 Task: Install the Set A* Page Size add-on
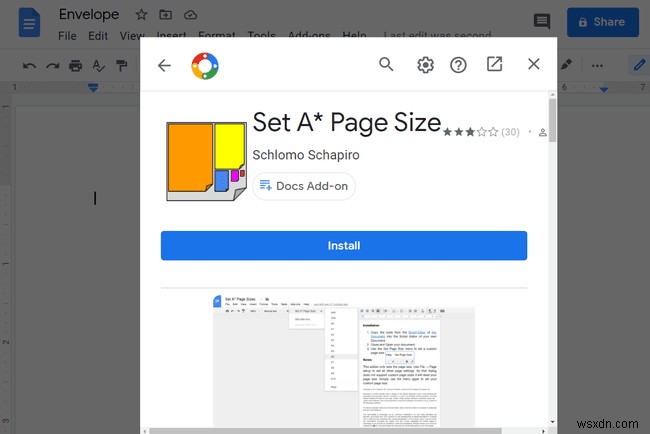[344, 245]
